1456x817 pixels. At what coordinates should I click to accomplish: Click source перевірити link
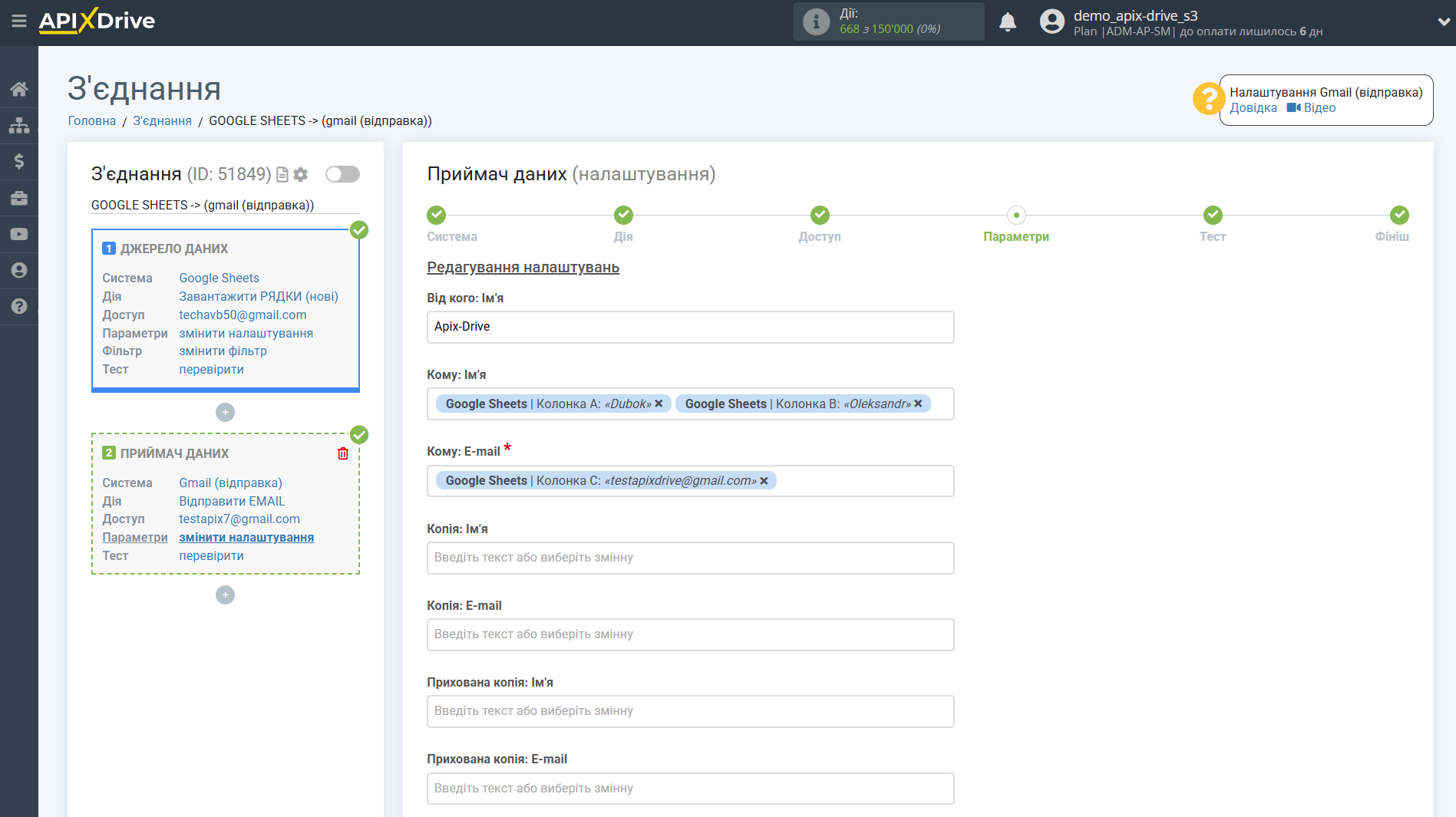pyautogui.click(x=212, y=369)
